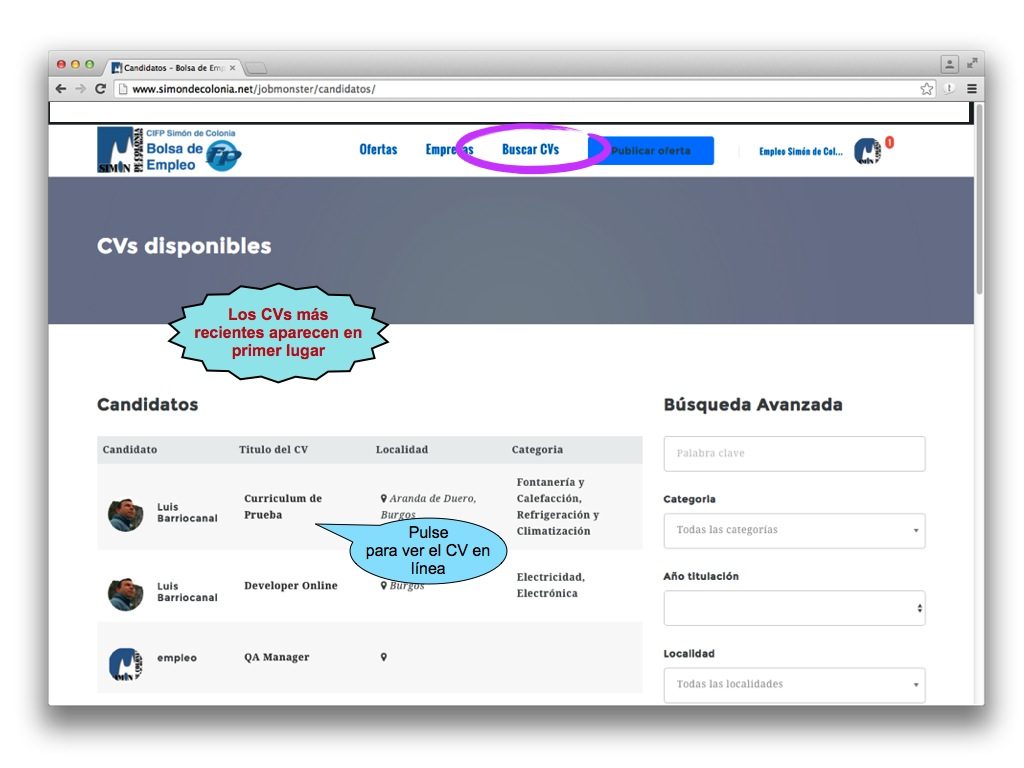Open Luis Barriocanal in the Curriculum de Prueba row
Image resolution: width=1024 pixels, height=768 pixels.
pos(187,513)
